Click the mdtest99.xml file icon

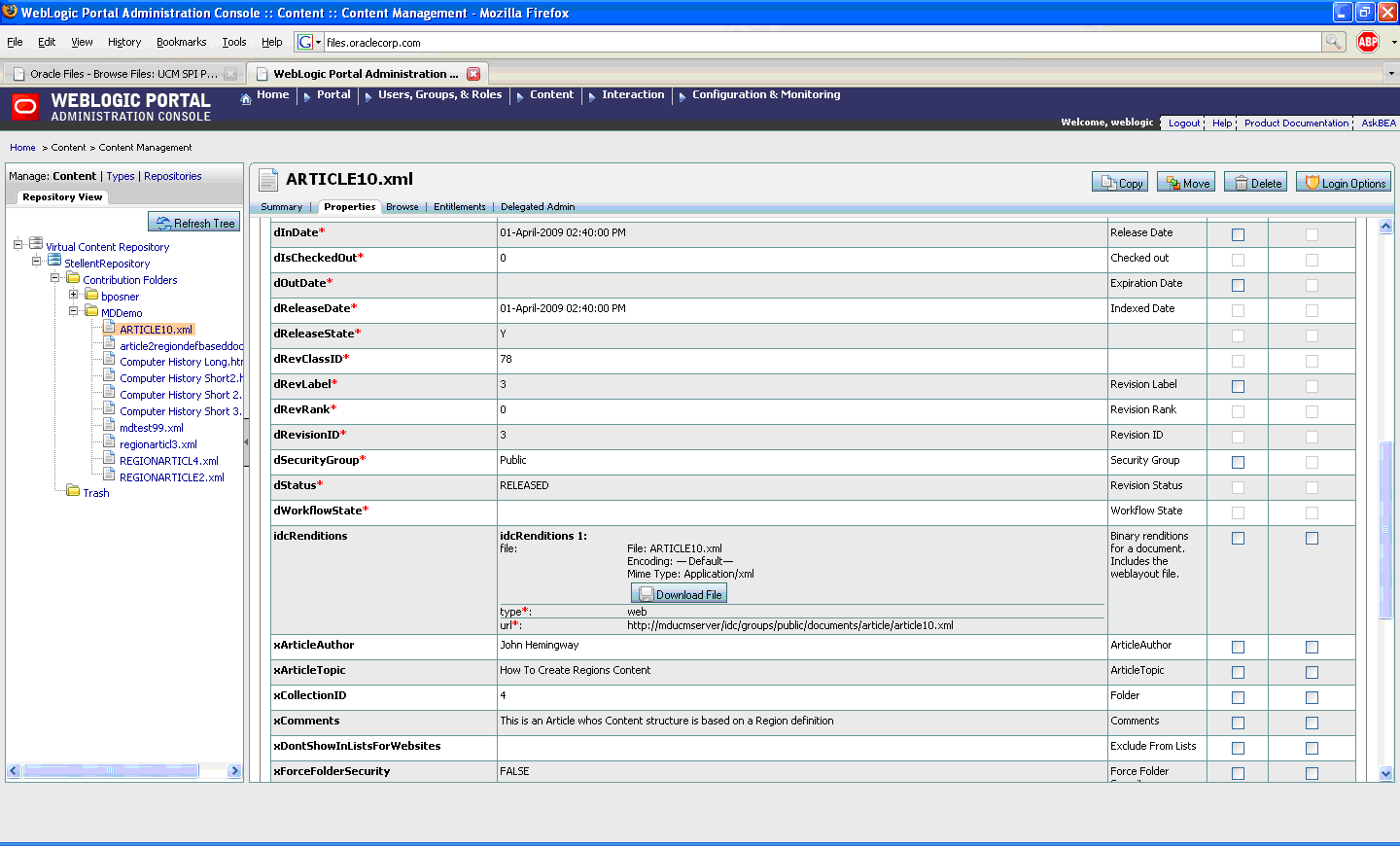tap(110, 426)
